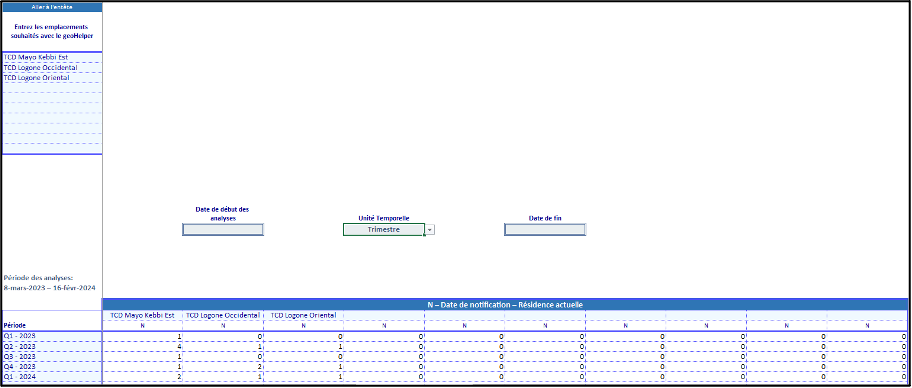Click value 1 for Q2 - 2023 Logone Oriental
912x388 pixels.
pyautogui.click(x=303, y=346)
